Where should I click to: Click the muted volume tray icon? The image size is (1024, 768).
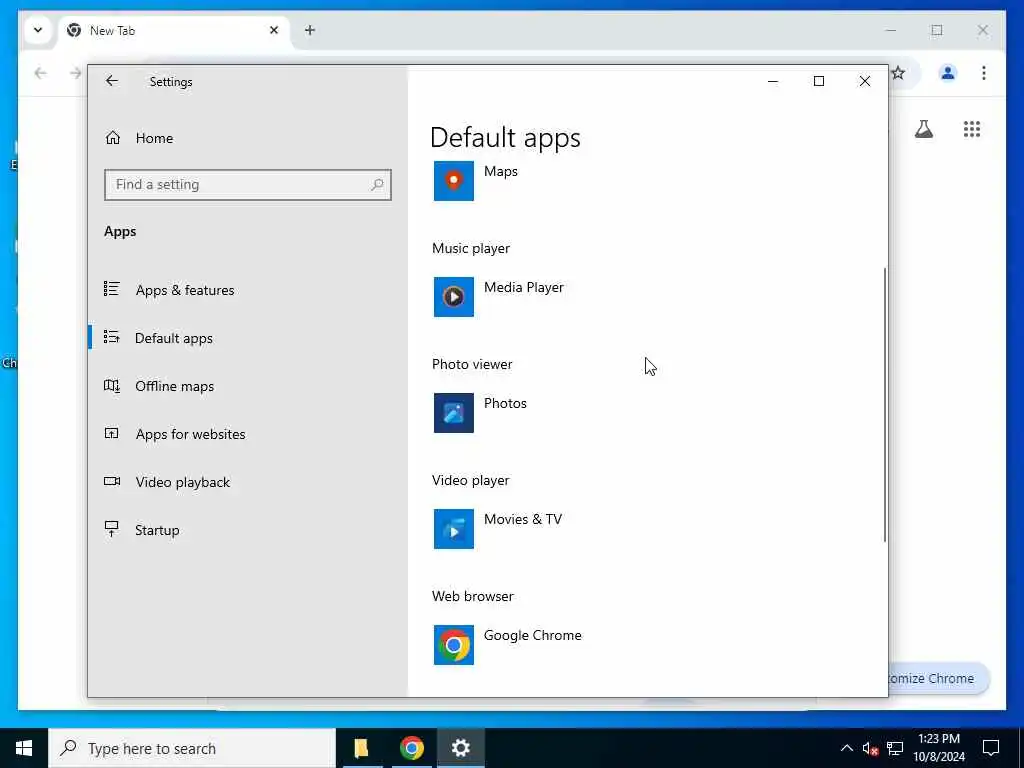point(870,749)
